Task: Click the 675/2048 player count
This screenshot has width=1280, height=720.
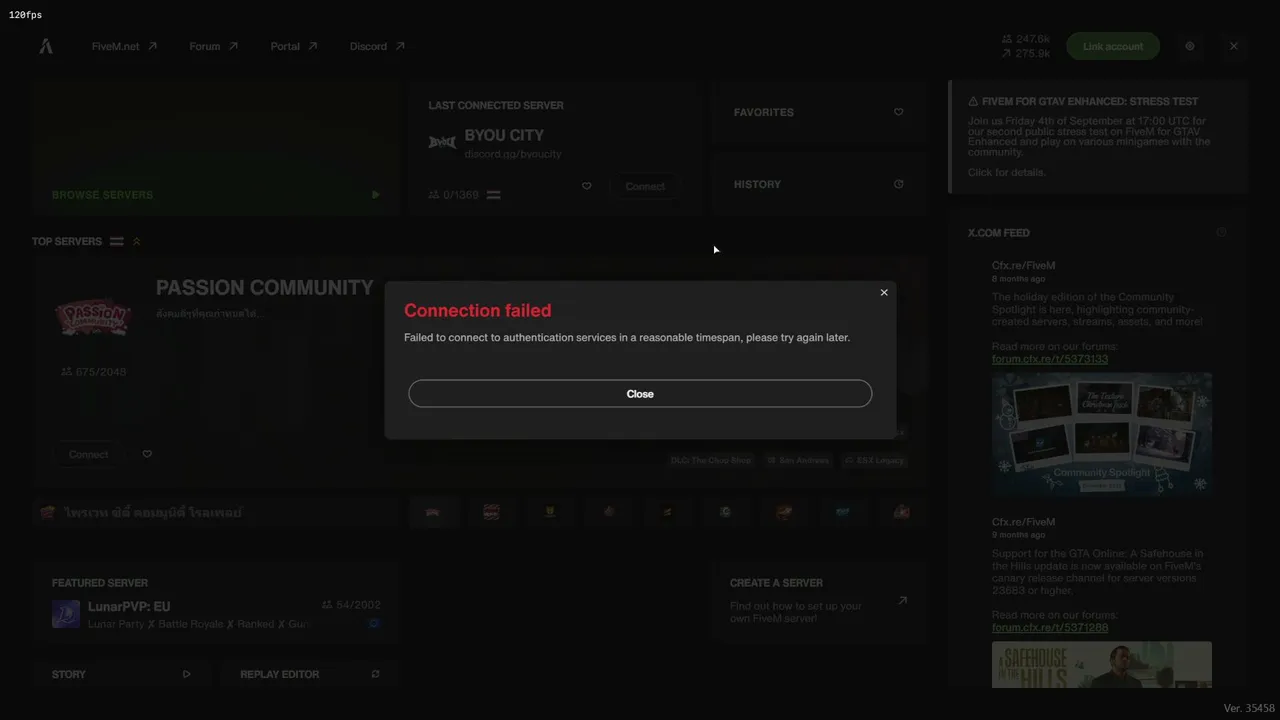Action: [x=93, y=372]
